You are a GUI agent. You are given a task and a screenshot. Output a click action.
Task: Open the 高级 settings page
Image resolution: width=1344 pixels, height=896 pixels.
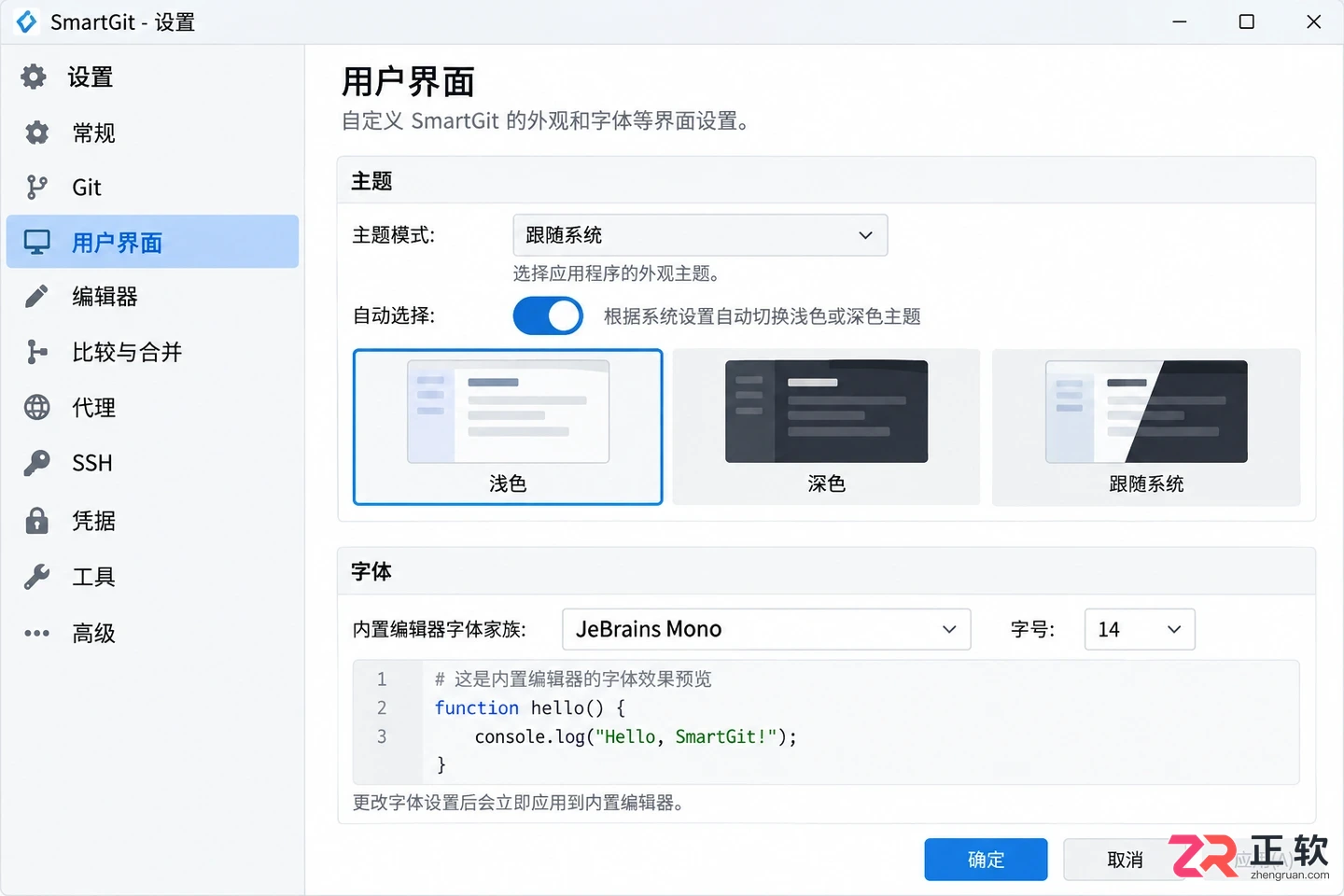tap(152, 633)
